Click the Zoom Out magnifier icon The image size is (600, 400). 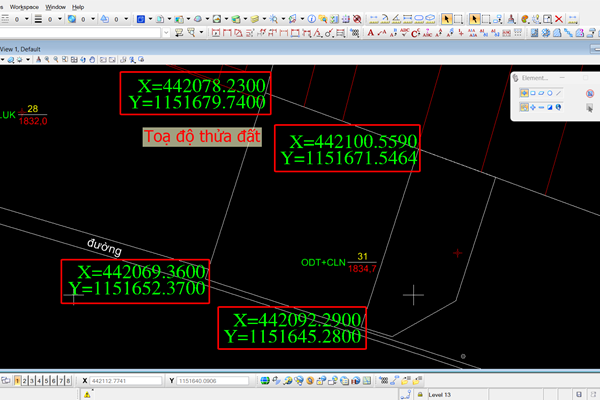click(x=56, y=60)
